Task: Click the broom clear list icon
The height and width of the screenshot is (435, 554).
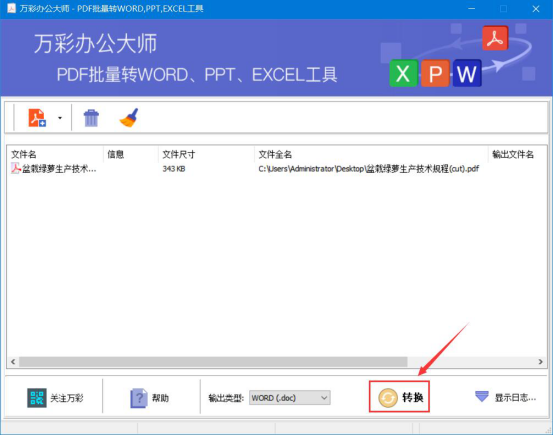Action: 129,118
